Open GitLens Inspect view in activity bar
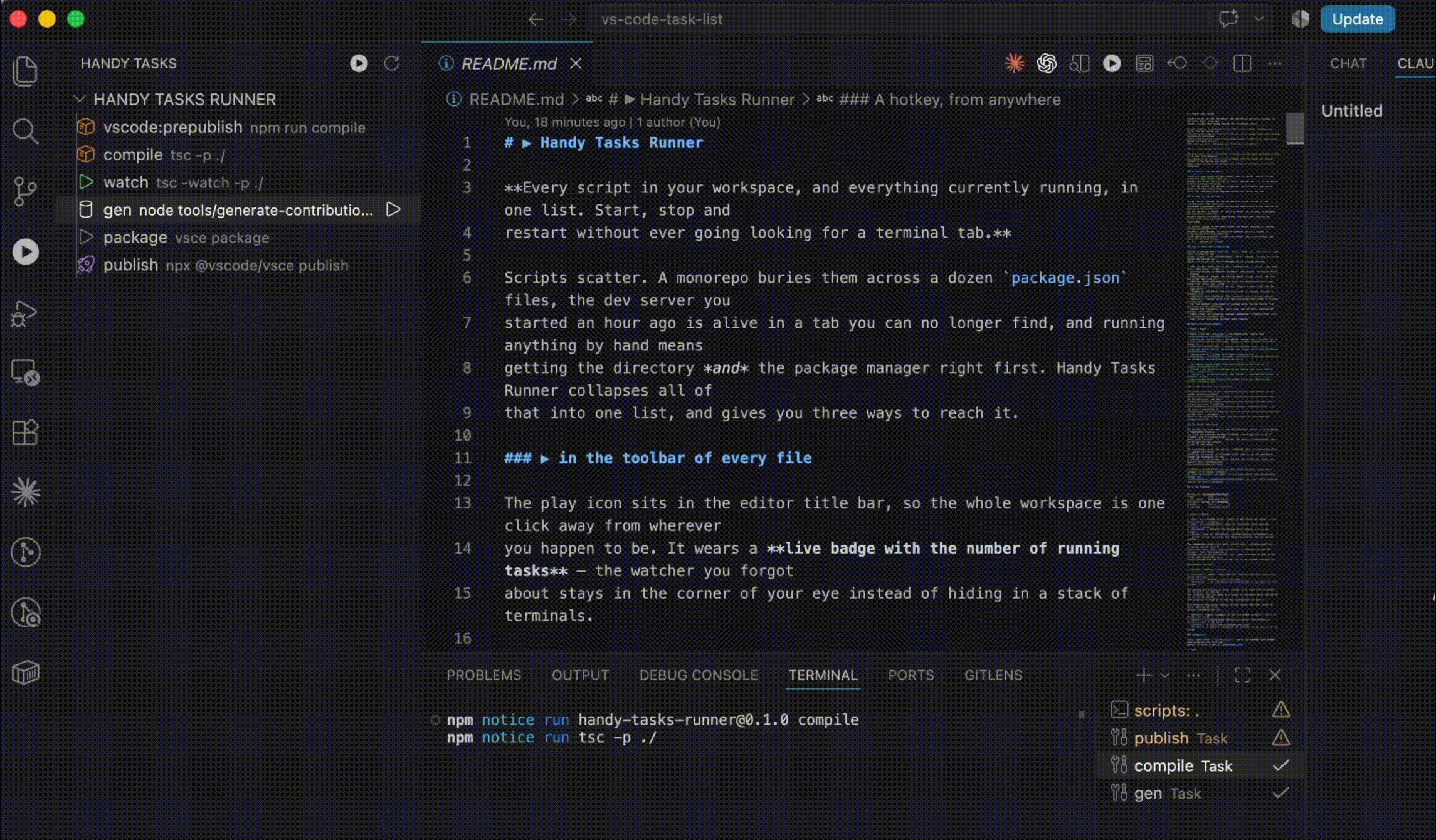Screen dimensions: 1436x840 coord(25,612)
